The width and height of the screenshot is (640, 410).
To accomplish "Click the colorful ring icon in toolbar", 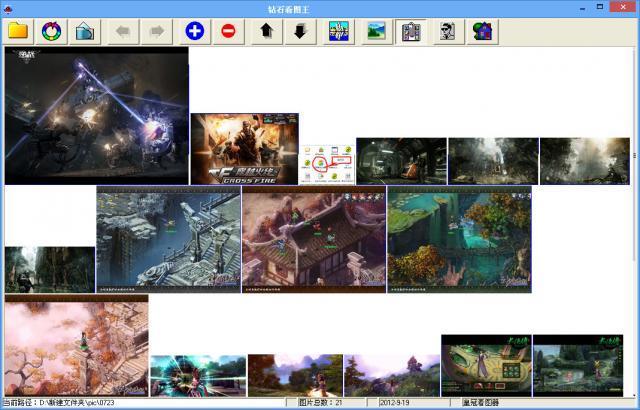I will [x=51, y=31].
